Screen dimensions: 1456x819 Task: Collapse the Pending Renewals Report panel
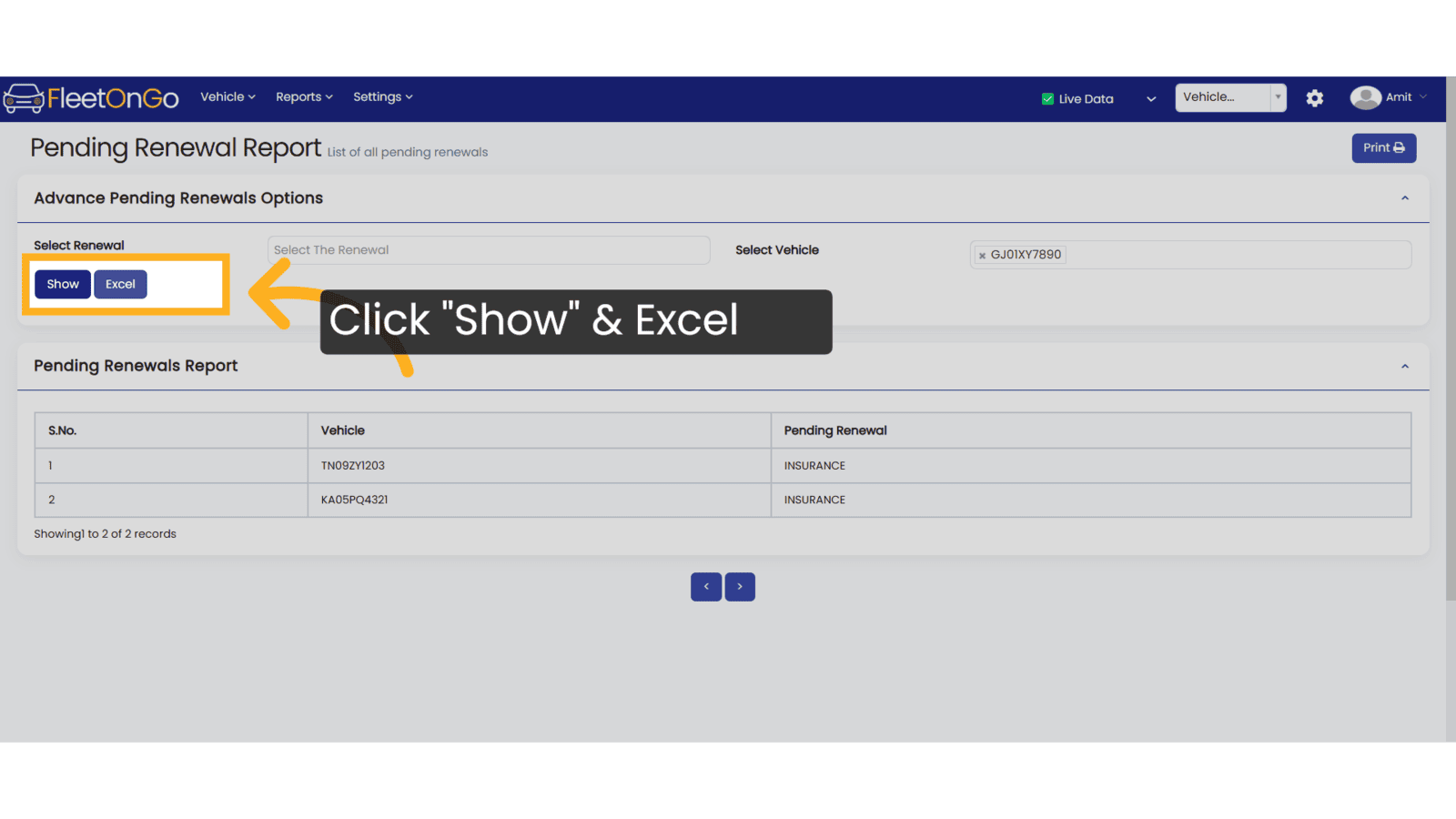[x=1405, y=367]
